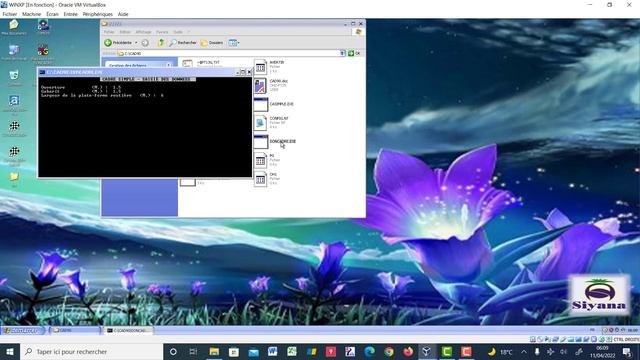Screen dimensions: 640x360
Task: Open the Entrée menu in VirtualBox
Action: click(x=70, y=14)
